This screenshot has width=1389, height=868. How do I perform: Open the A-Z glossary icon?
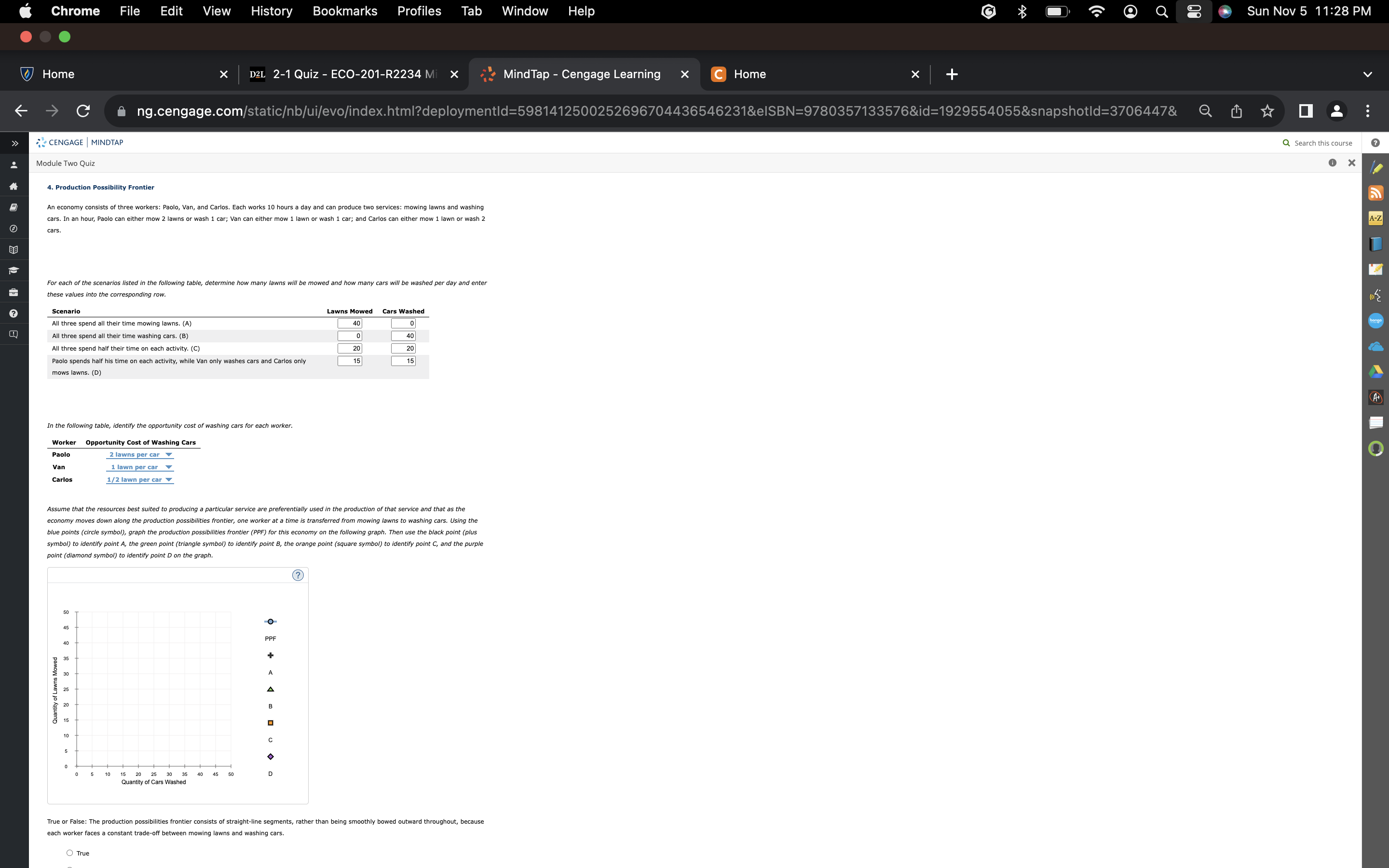click(1376, 218)
